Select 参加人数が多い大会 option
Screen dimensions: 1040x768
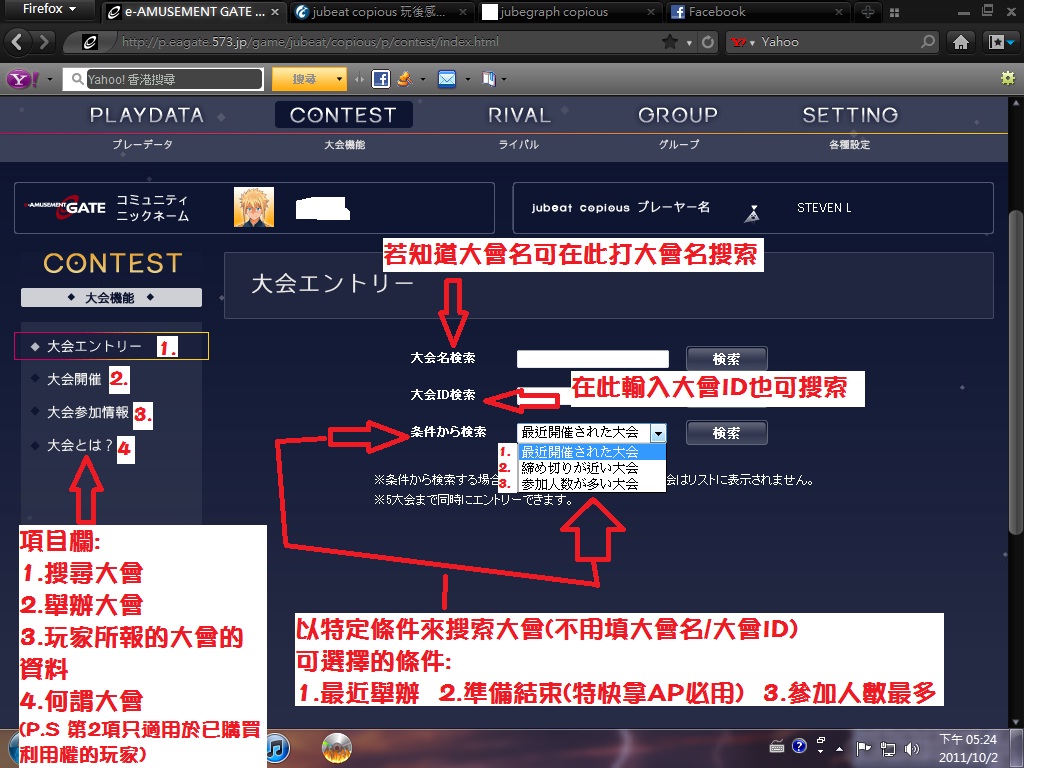592,483
